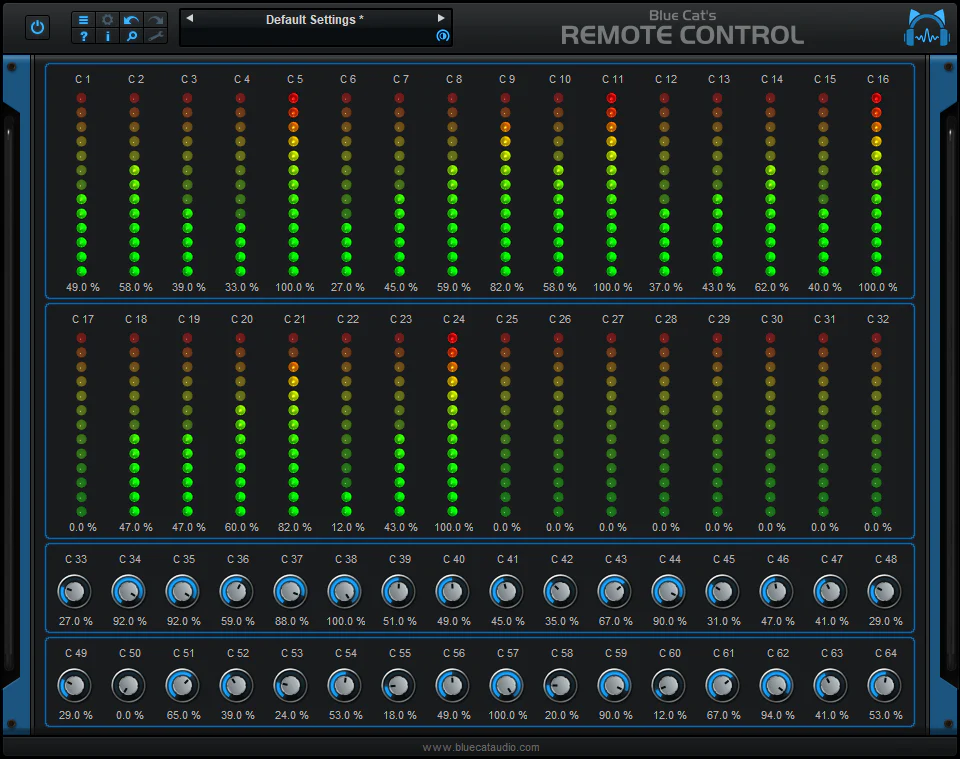The width and height of the screenshot is (960, 759).
Task: Open the wrench preferences icon
Action: [156, 36]
